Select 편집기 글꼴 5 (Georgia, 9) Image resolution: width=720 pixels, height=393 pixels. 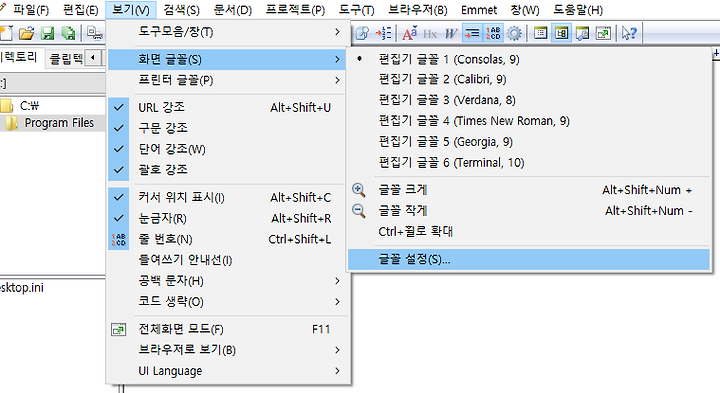tap(529, 142)
